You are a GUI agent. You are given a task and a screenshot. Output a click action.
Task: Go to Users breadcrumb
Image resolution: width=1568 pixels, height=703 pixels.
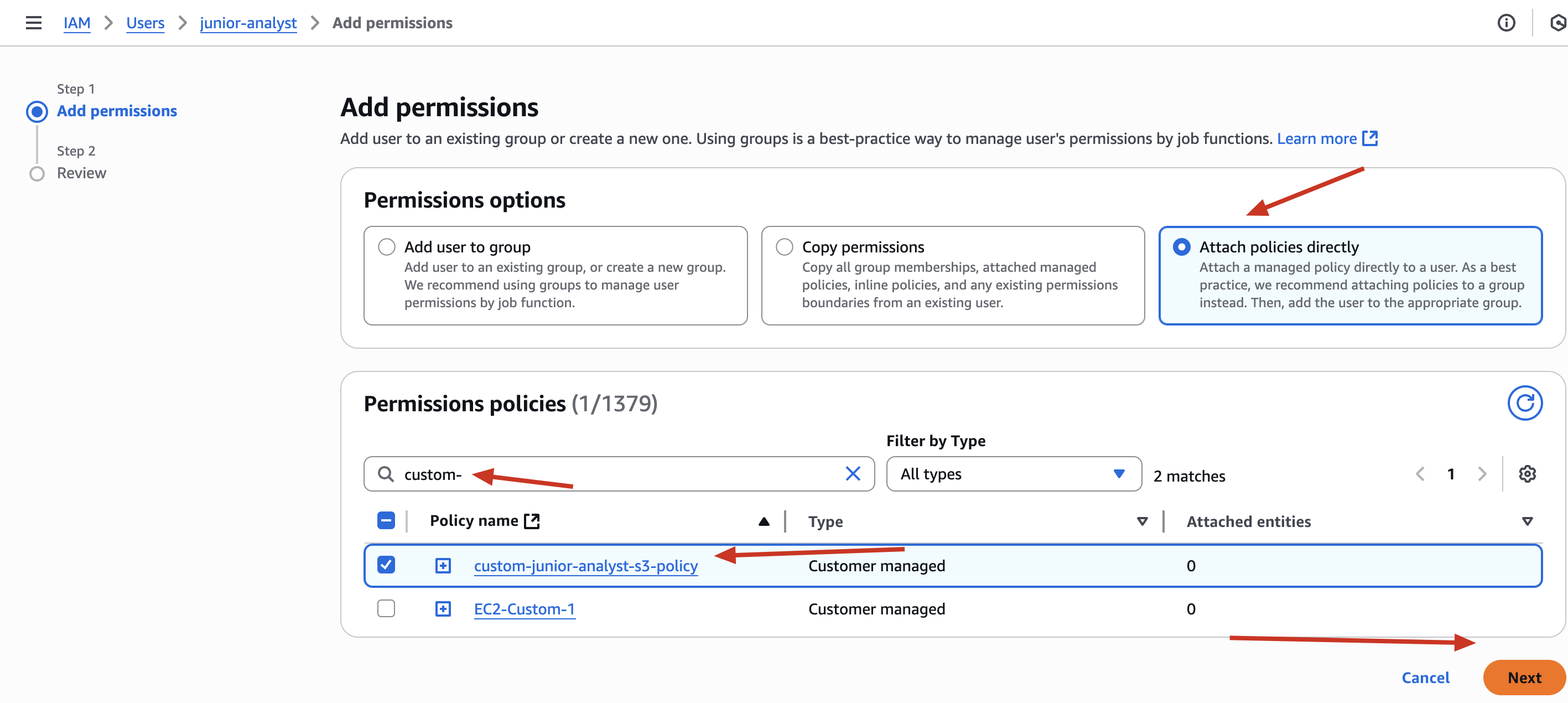click(x=146, y=23)
